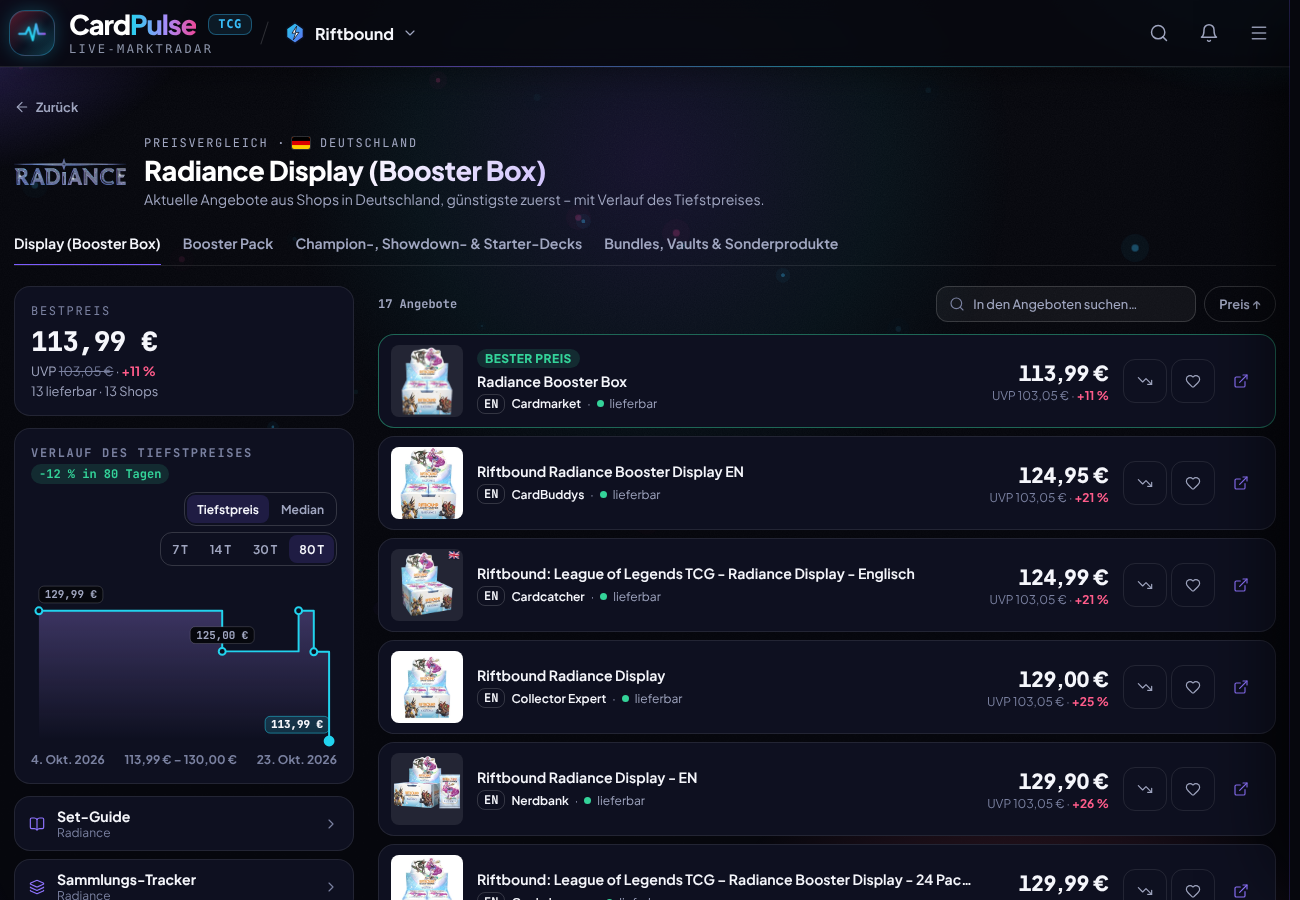Open external link for Cardmarket offer
Image resolution: width=1300 pixels, height=900 pixels.
coord(1241,381)
